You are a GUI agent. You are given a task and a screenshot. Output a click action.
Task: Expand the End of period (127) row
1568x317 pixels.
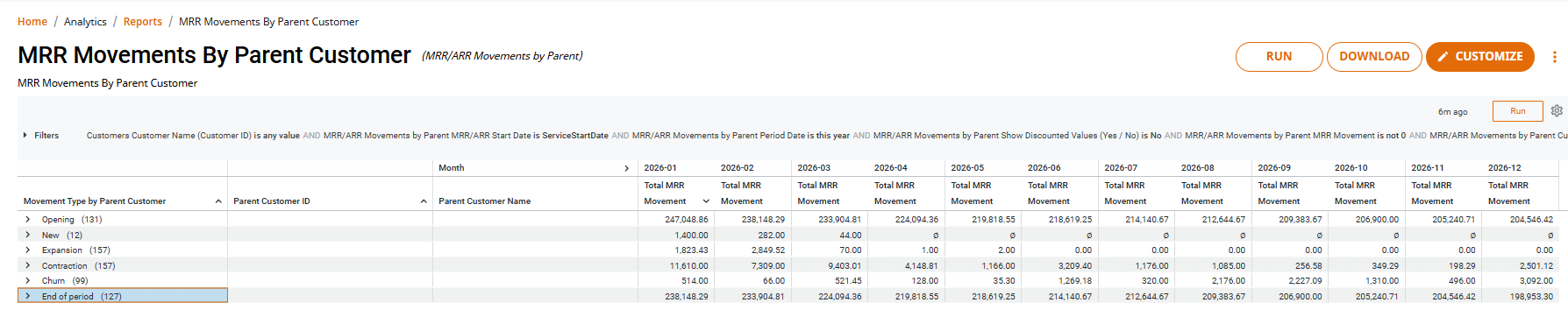coord(28,296)
